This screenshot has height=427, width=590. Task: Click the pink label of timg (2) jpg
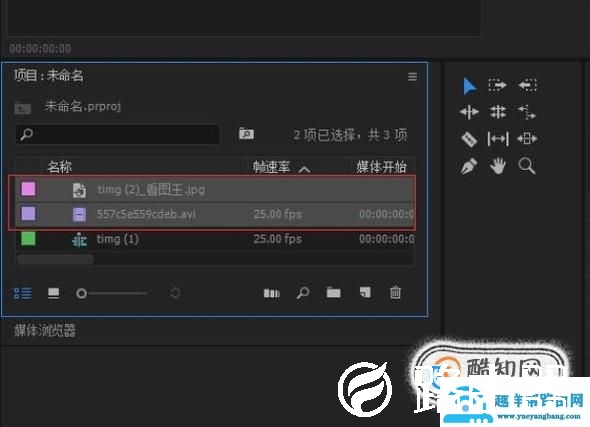(28, 189)
